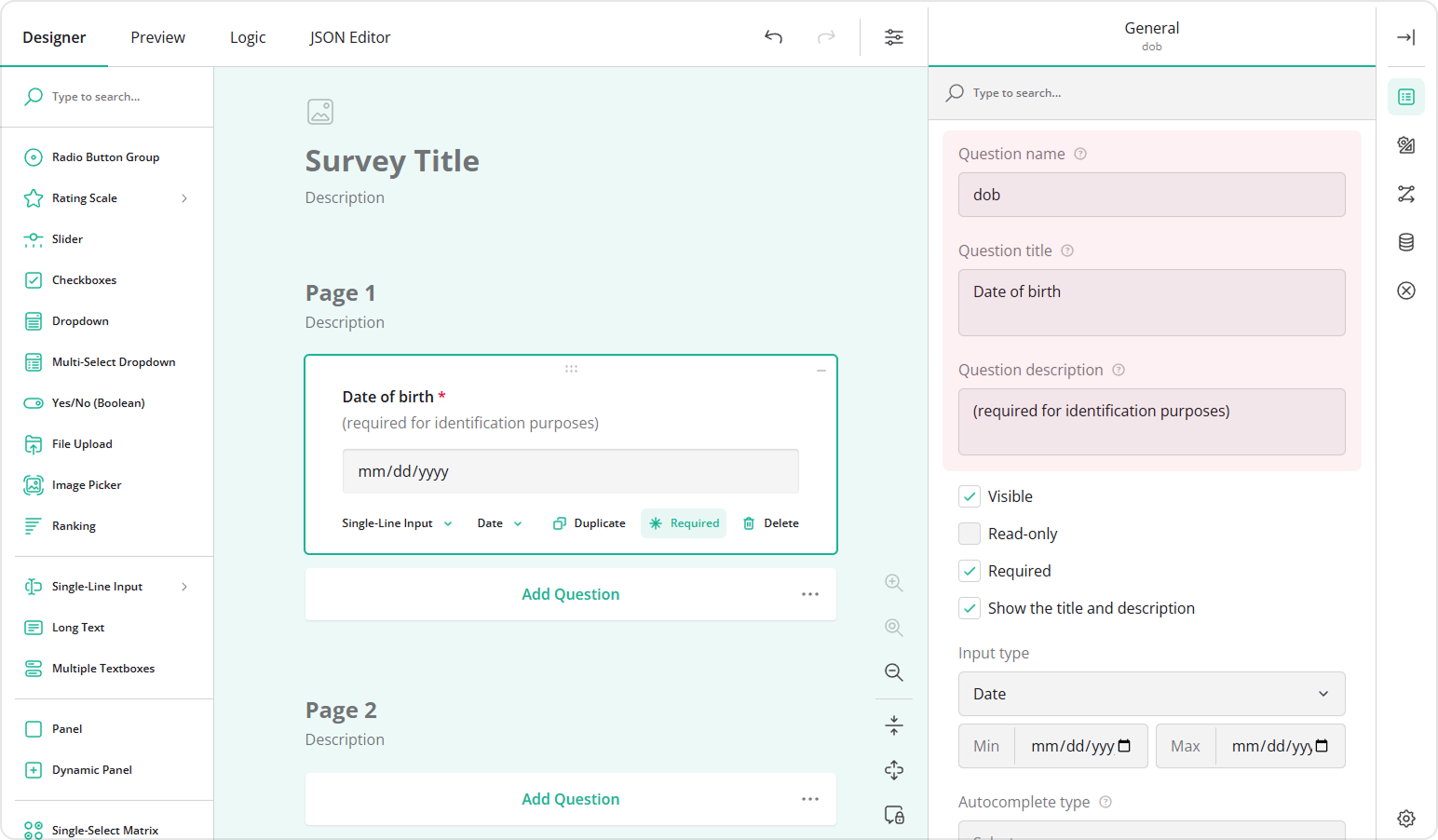Image resolution: width=1438 pixels, height=840 pixels.
Task: Switch to the Preview tab
Action: coord(157,37)
